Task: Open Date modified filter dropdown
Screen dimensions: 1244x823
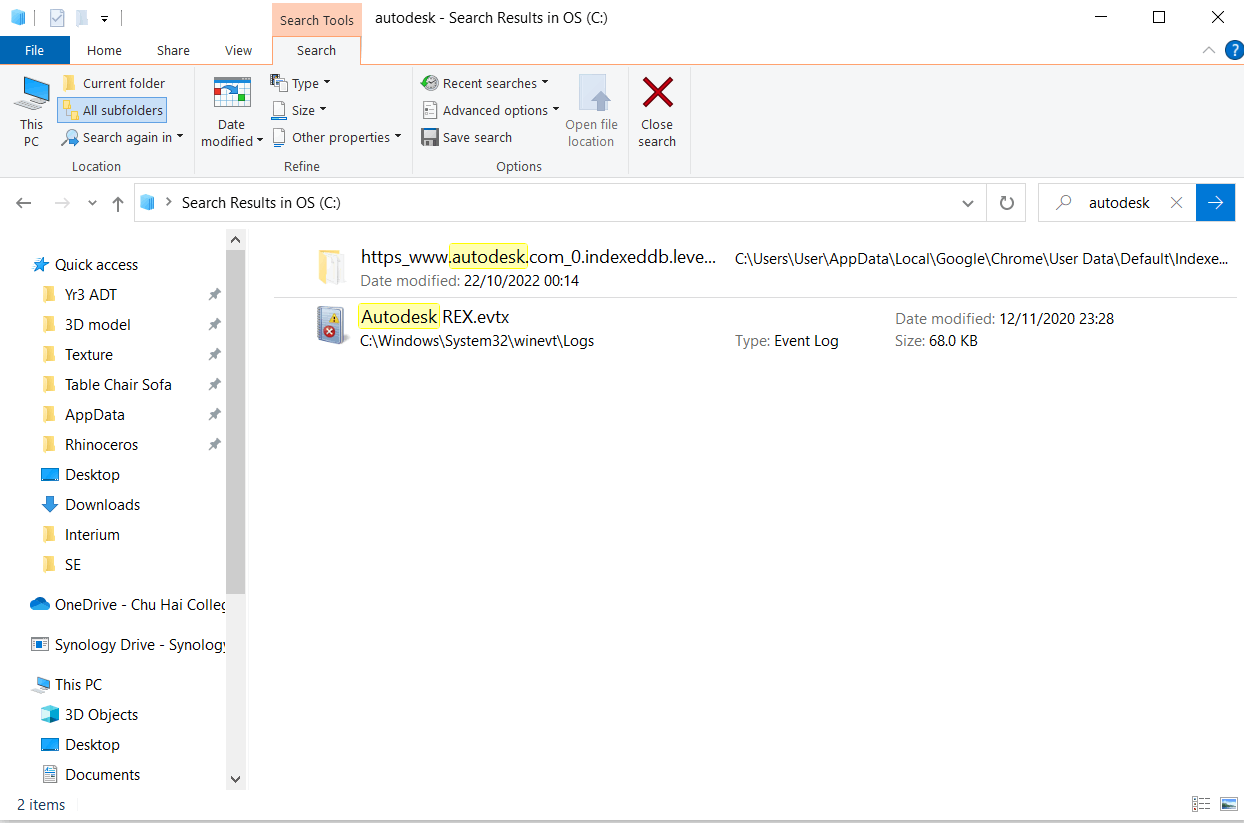Action: tap(232, 112)
